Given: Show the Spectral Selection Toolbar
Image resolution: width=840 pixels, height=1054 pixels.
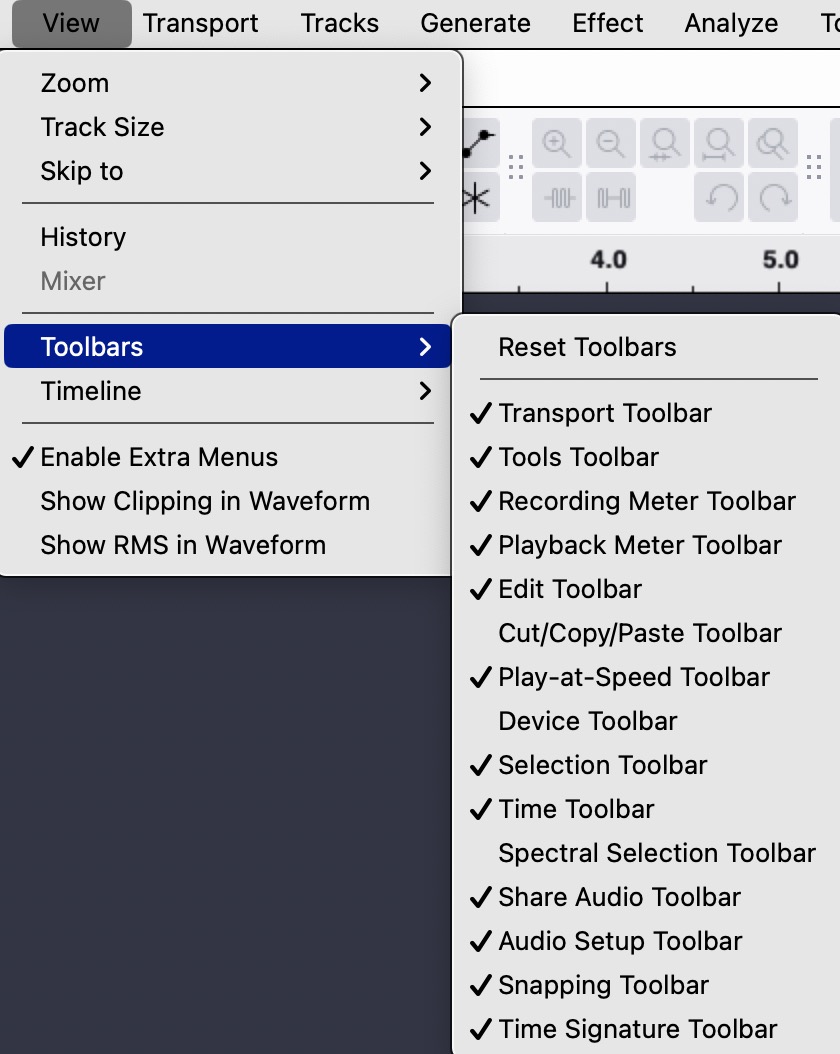Looking at the screenshot, I should pos(657,853).
